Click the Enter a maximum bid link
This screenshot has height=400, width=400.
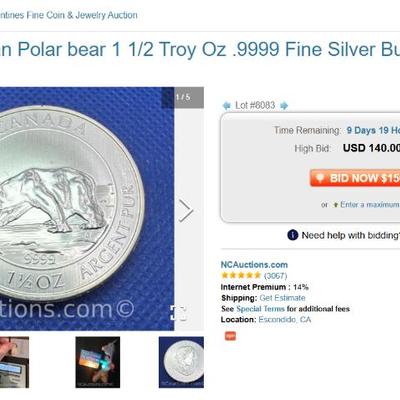370,205
